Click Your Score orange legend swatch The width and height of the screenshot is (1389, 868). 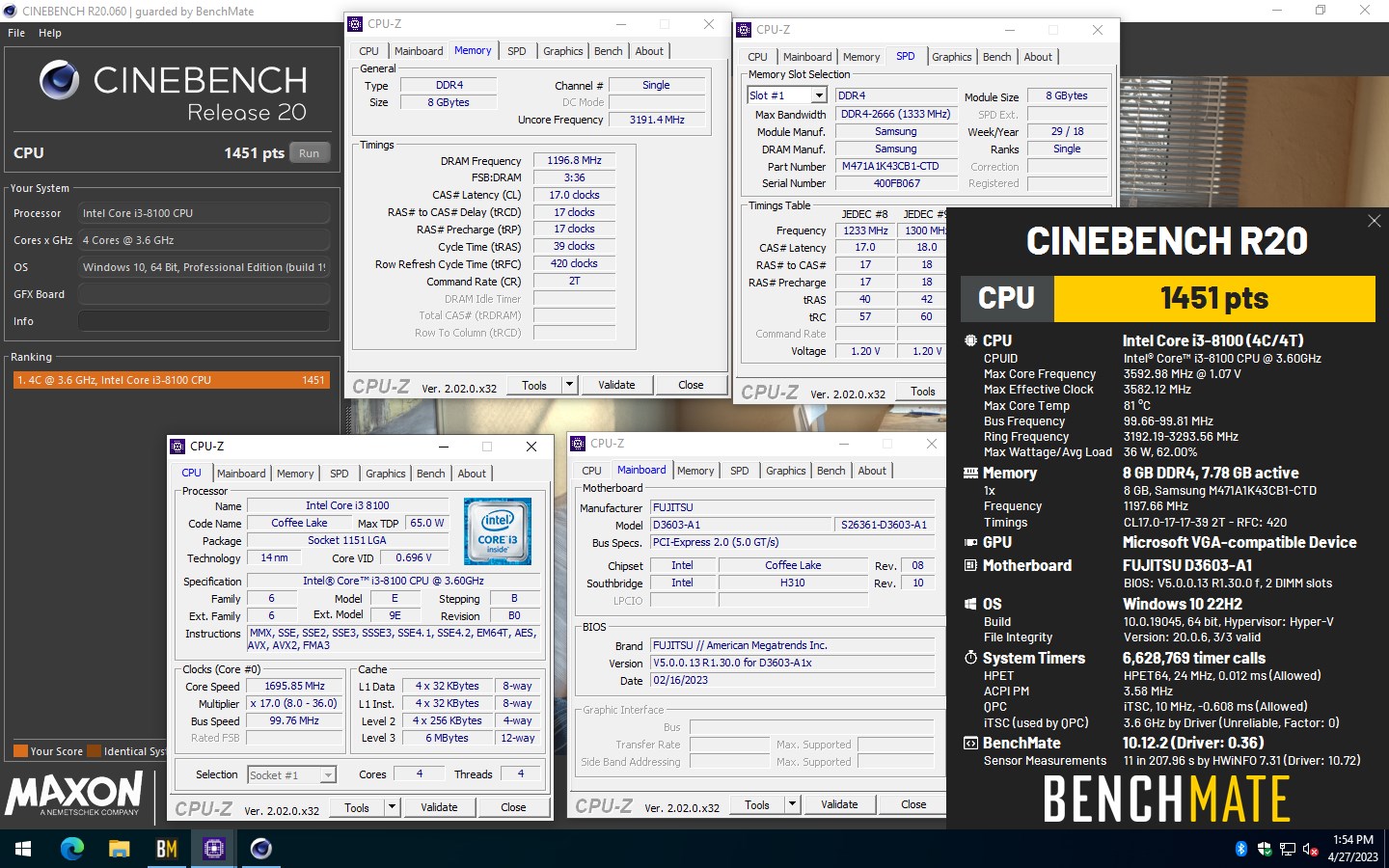[20, 751]
